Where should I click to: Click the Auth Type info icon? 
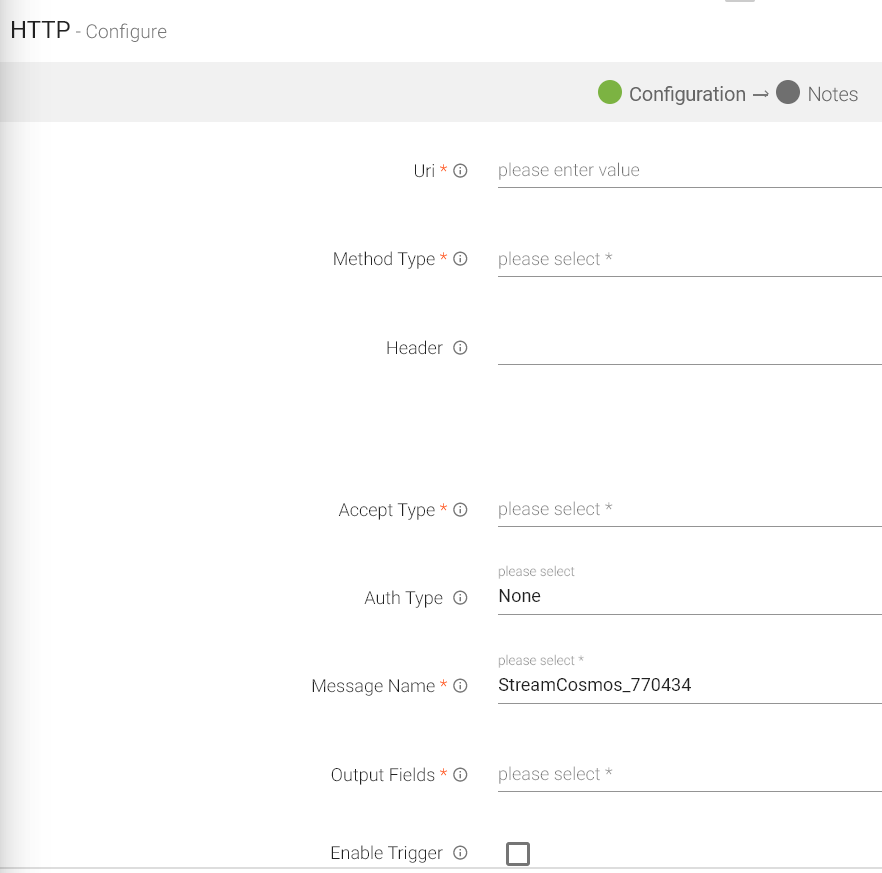tap(459, 598)
